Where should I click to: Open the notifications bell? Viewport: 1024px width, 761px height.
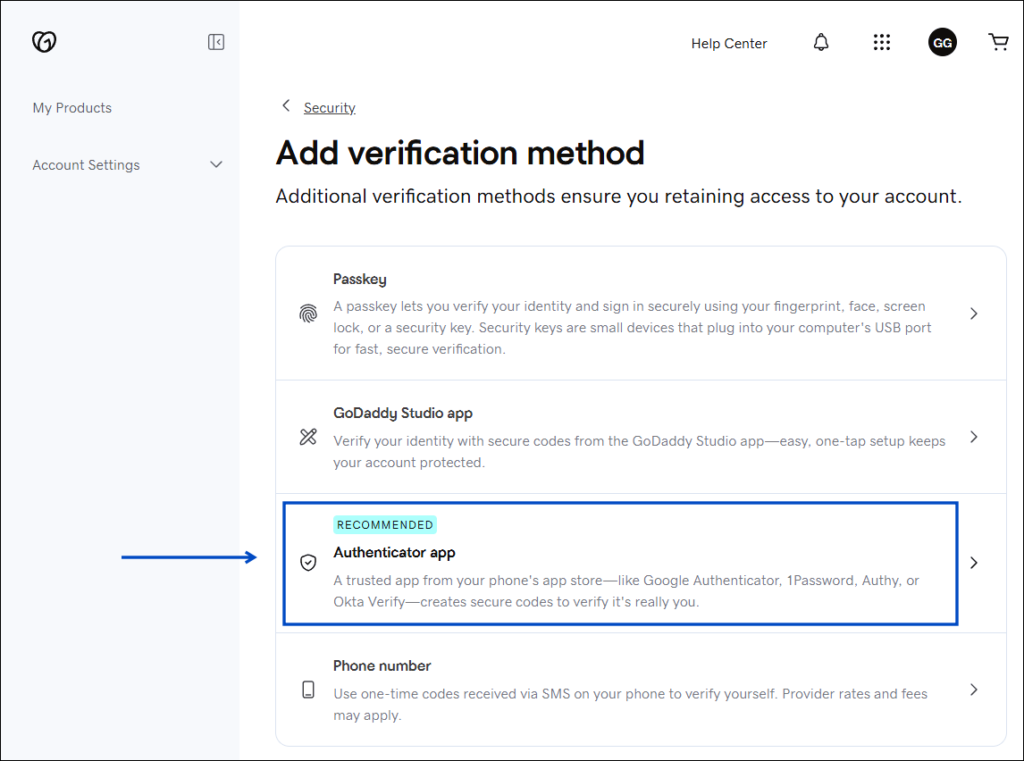coord(821,42)
